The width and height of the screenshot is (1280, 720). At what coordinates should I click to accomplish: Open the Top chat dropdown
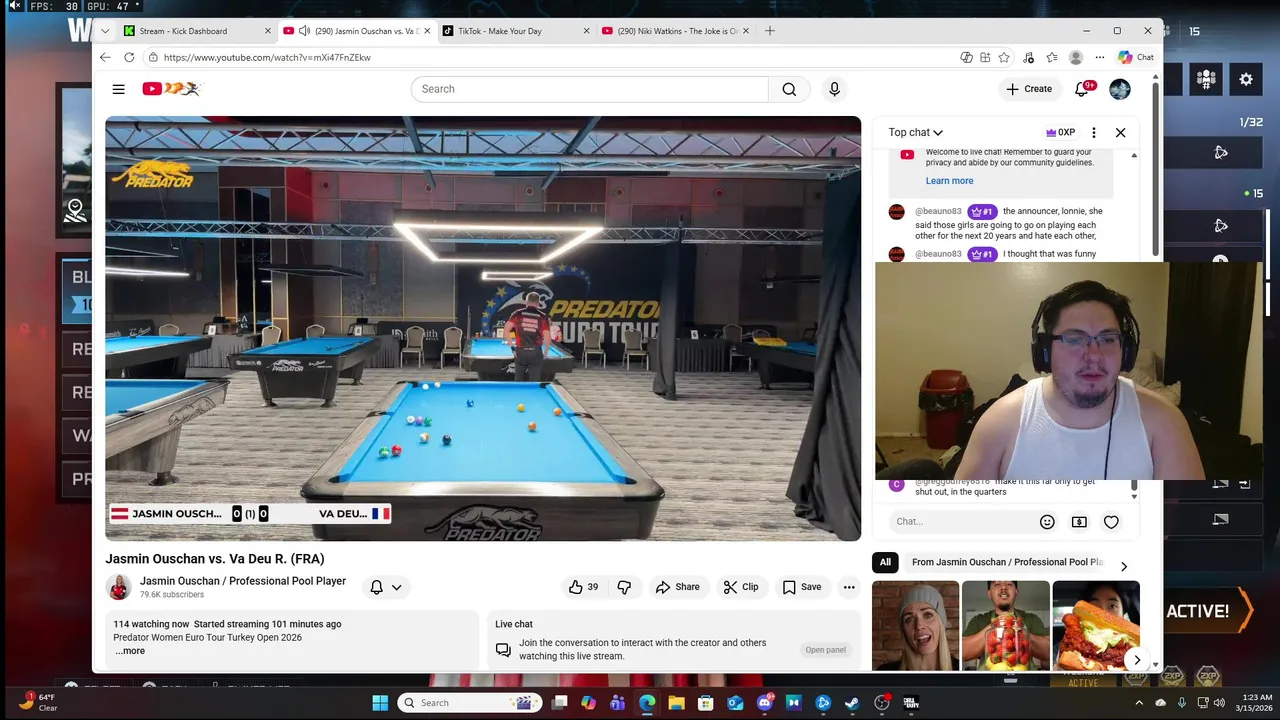pyautogui.click(x=916, y=132)
